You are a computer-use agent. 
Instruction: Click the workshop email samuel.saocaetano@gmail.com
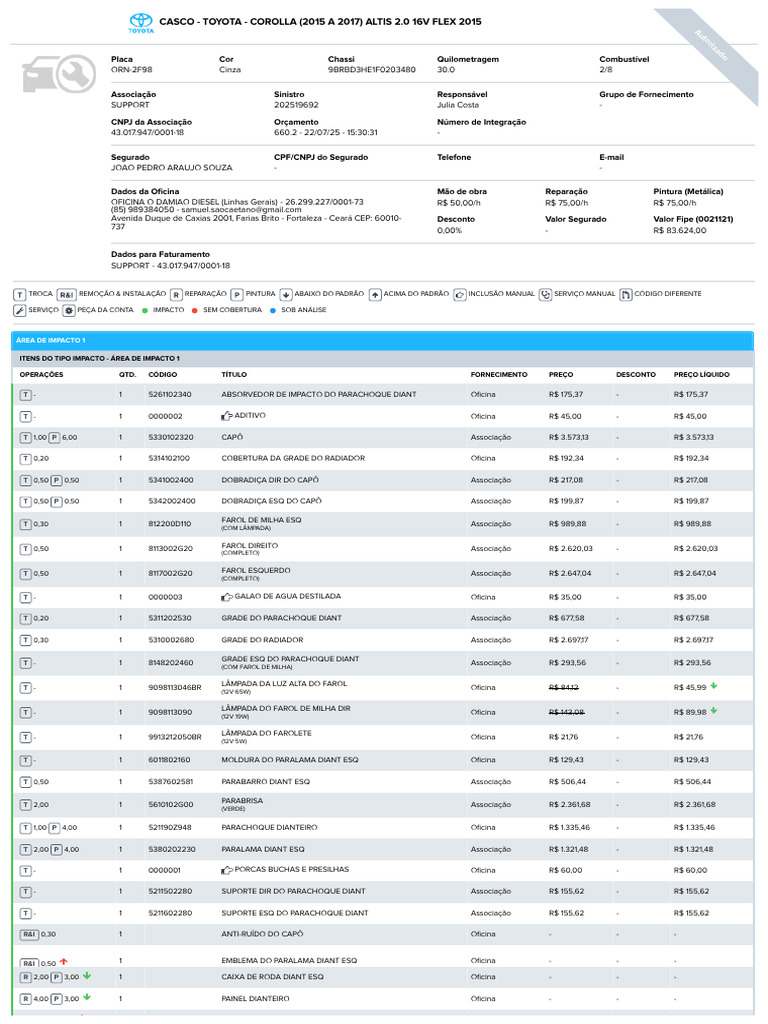[242, 210]
